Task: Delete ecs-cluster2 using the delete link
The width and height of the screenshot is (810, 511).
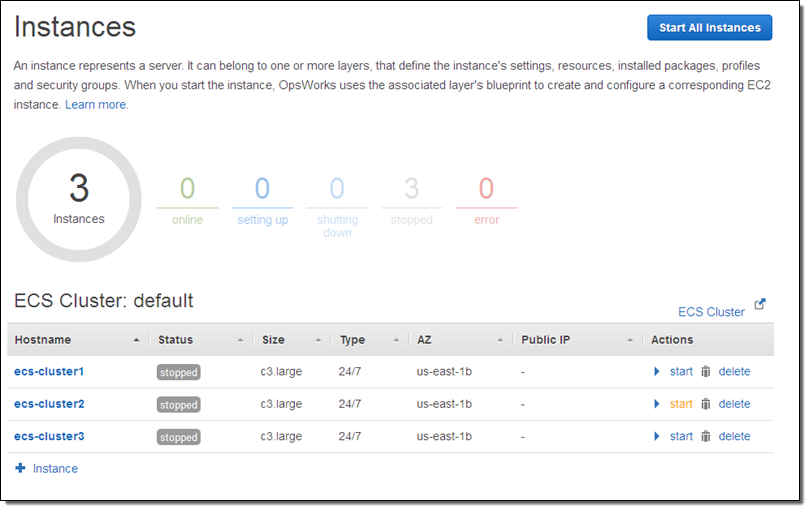Action: (x=734, y=404)
